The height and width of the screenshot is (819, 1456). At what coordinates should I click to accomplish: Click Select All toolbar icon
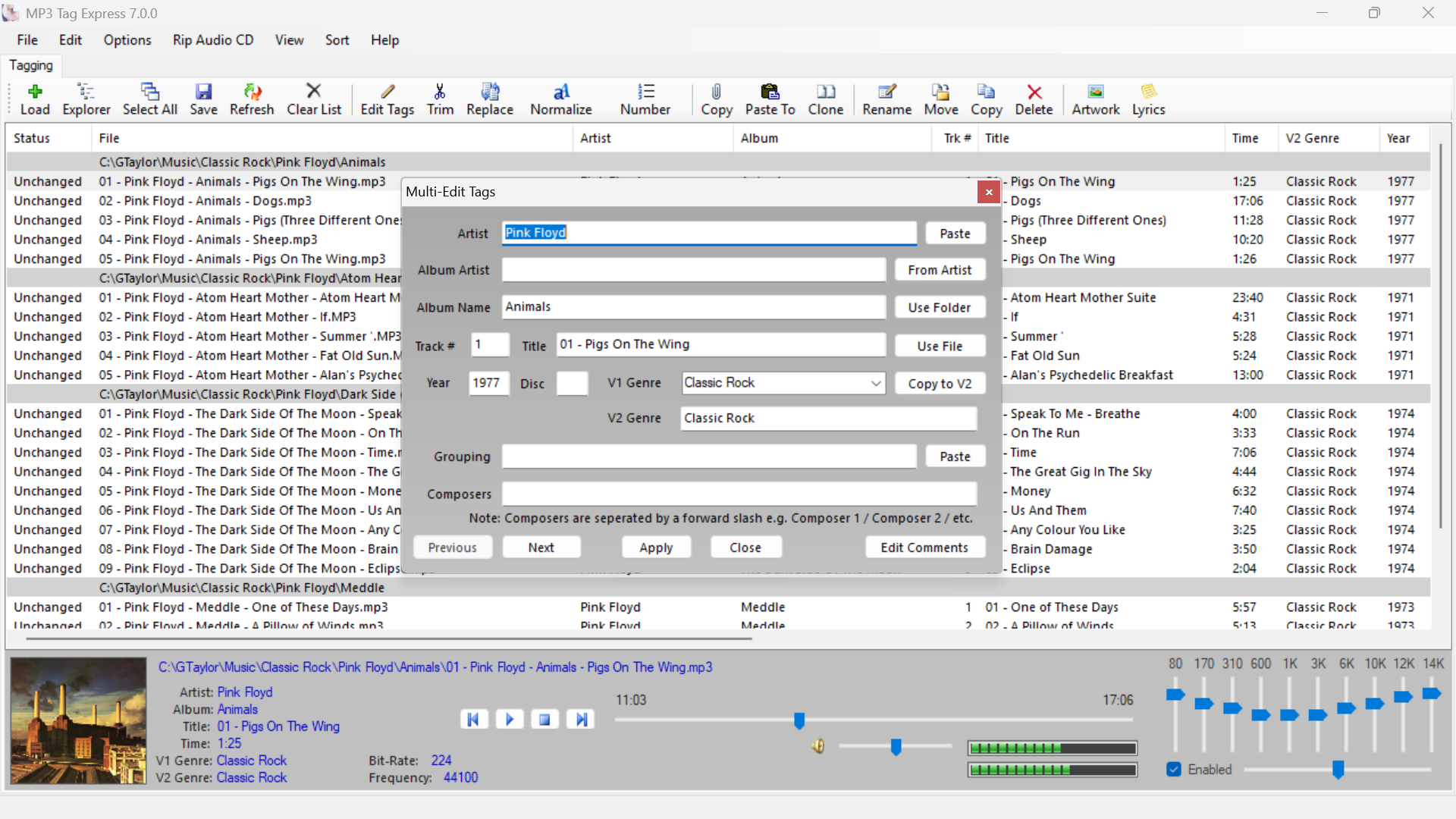pos(150,99)
